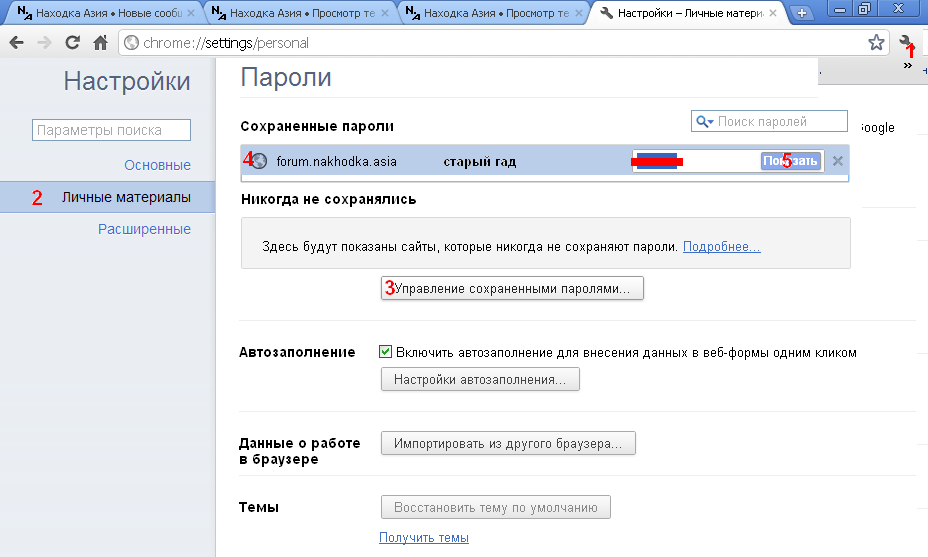The image size is (928, 557).
Task: Toggle the Включить автозаполнение checkbox
Action: [385, 352]
